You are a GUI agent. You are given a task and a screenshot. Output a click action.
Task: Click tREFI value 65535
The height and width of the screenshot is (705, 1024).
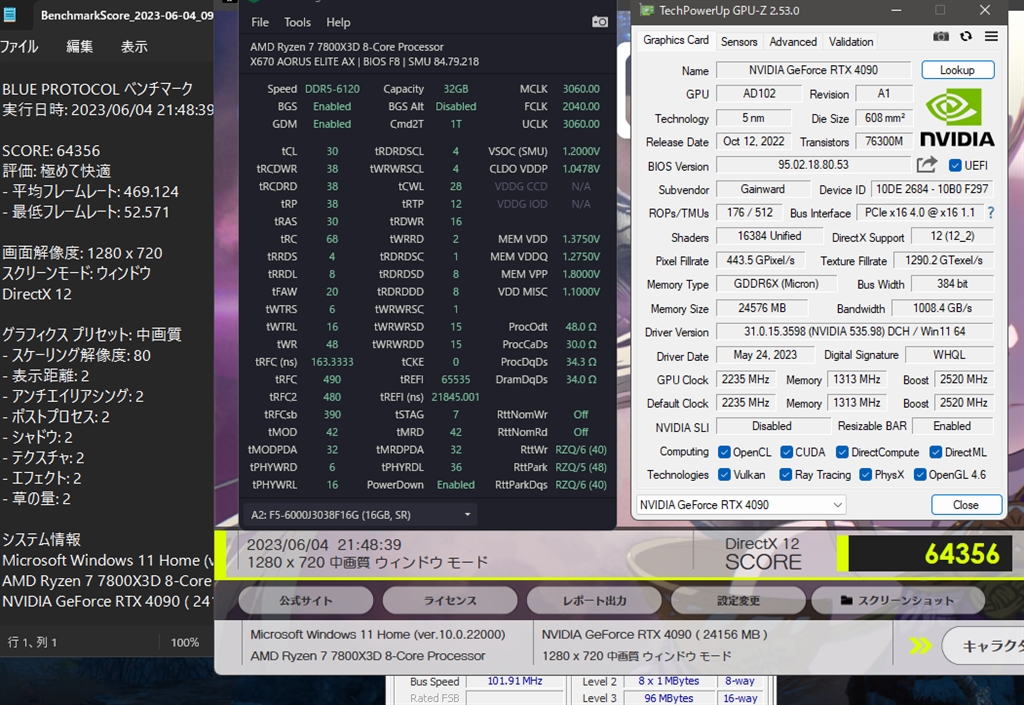[455, 379]
